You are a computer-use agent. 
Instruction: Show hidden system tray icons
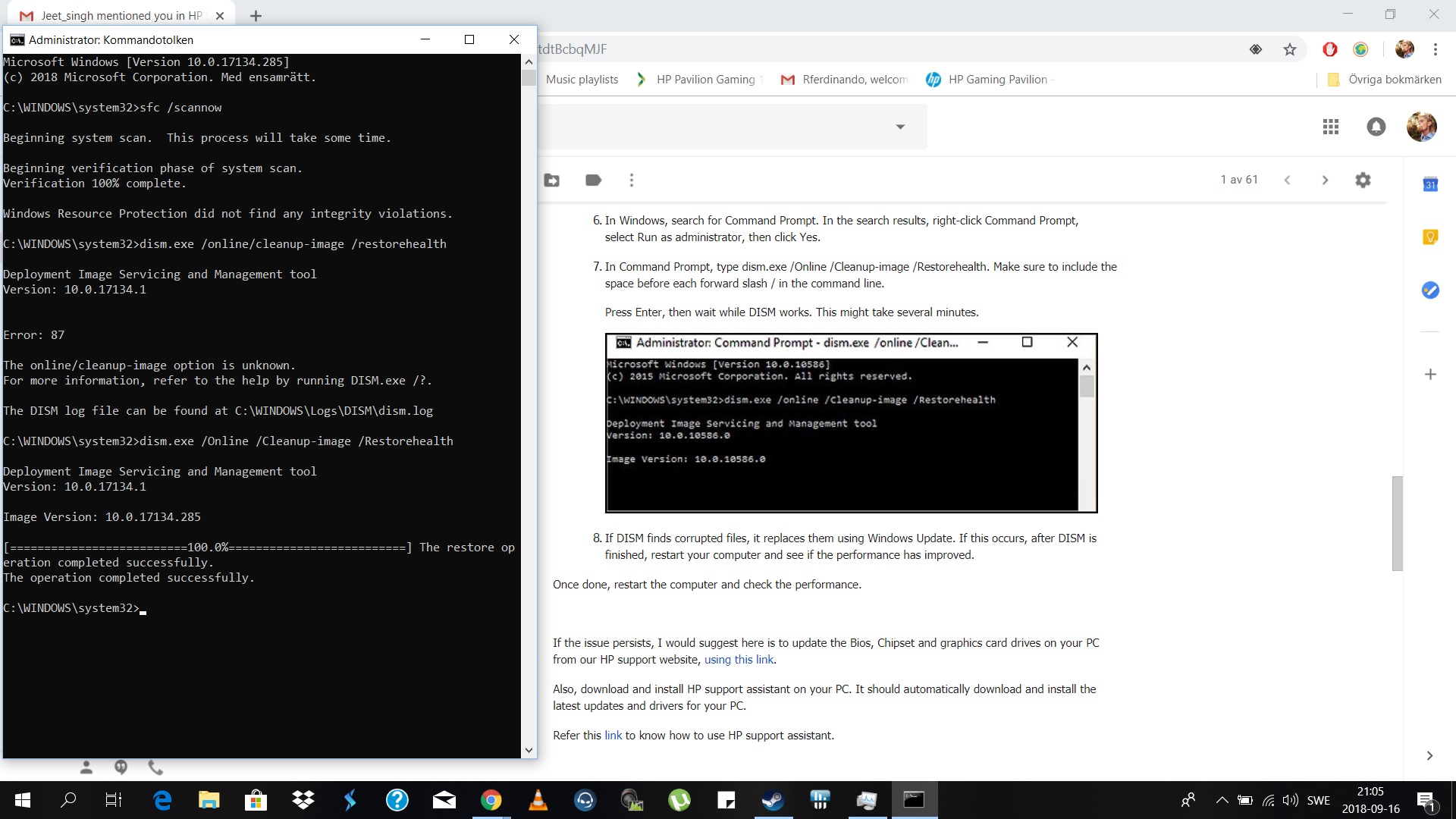click(1222, 800)
